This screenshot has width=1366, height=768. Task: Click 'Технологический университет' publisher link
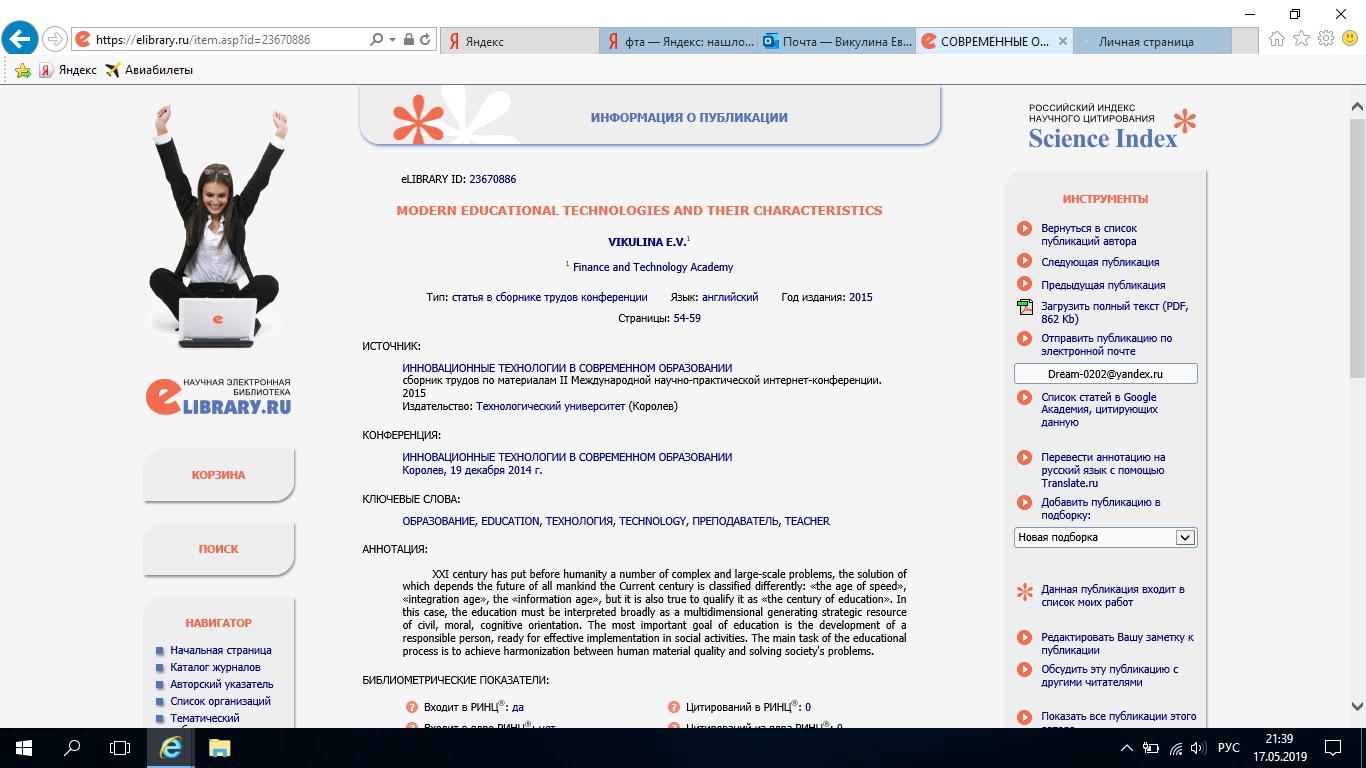[550, 406]
